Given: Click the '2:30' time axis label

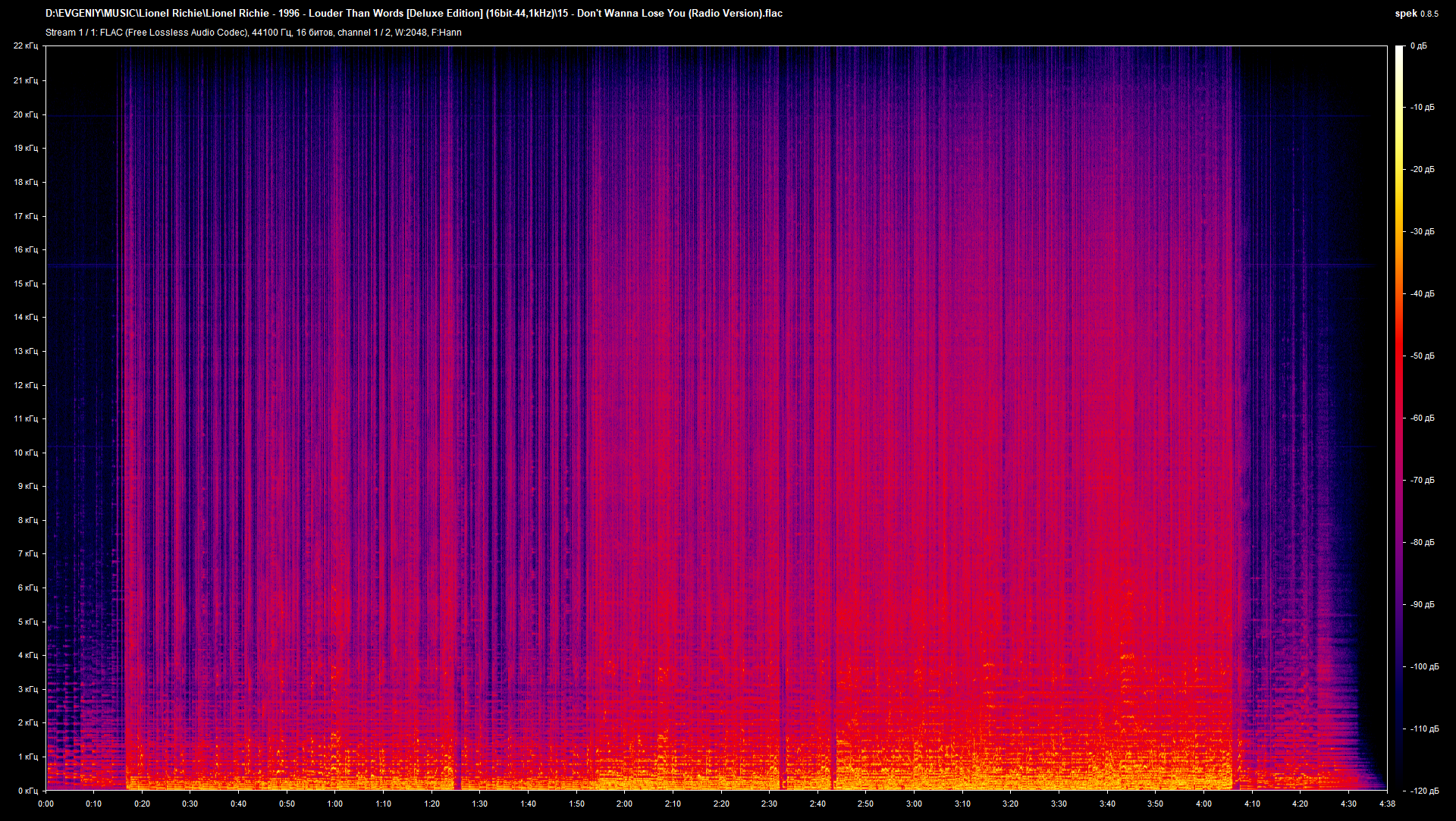Looking at the screenshot, I should (769, 804).
